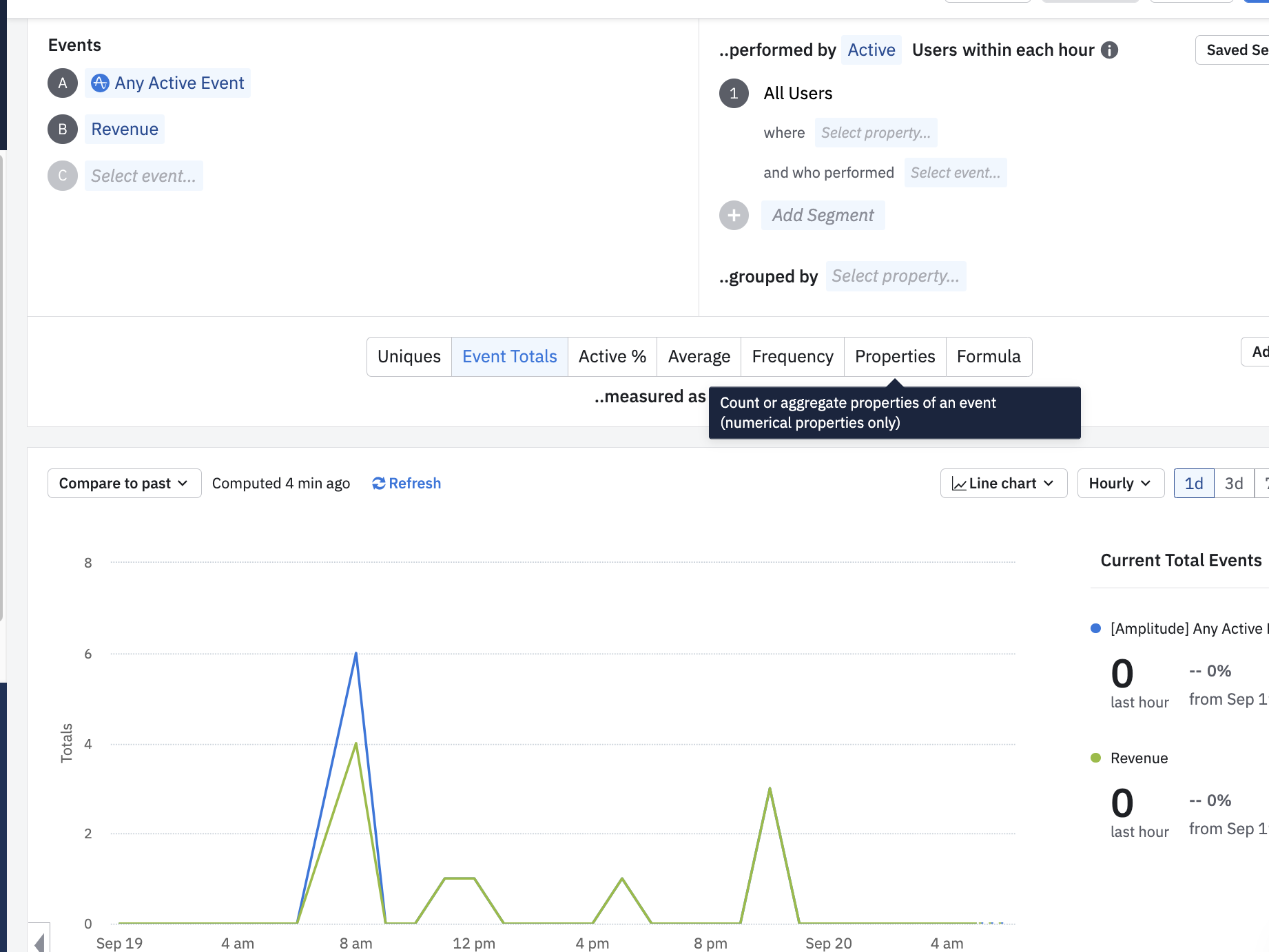The height and width of the screenshot is (952, 1269).
Task: Click the left arrow below the chart
Action: pyautogui.click(x=39, y=942)
